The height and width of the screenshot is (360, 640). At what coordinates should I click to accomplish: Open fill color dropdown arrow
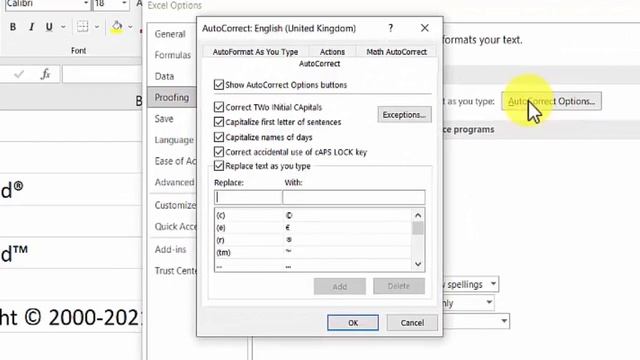130,27
